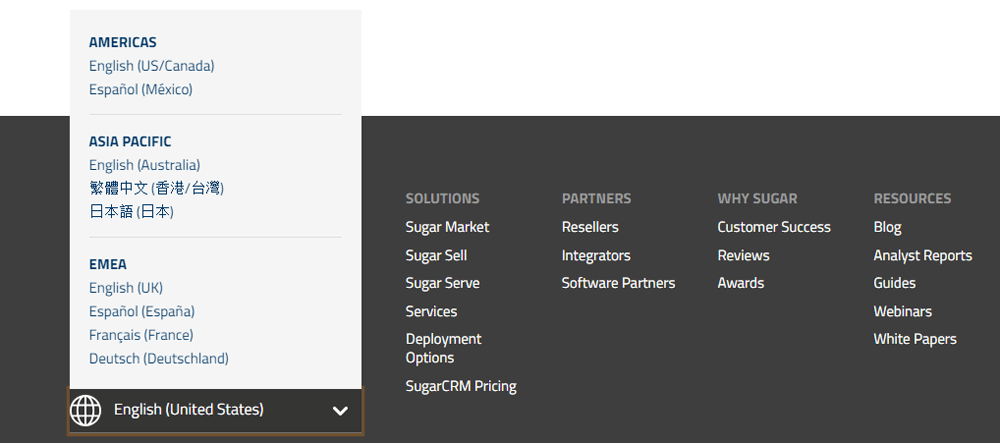Screen dimensions: 1000x443
Task: Open the Blog link
Action: (x=888, y=227)
